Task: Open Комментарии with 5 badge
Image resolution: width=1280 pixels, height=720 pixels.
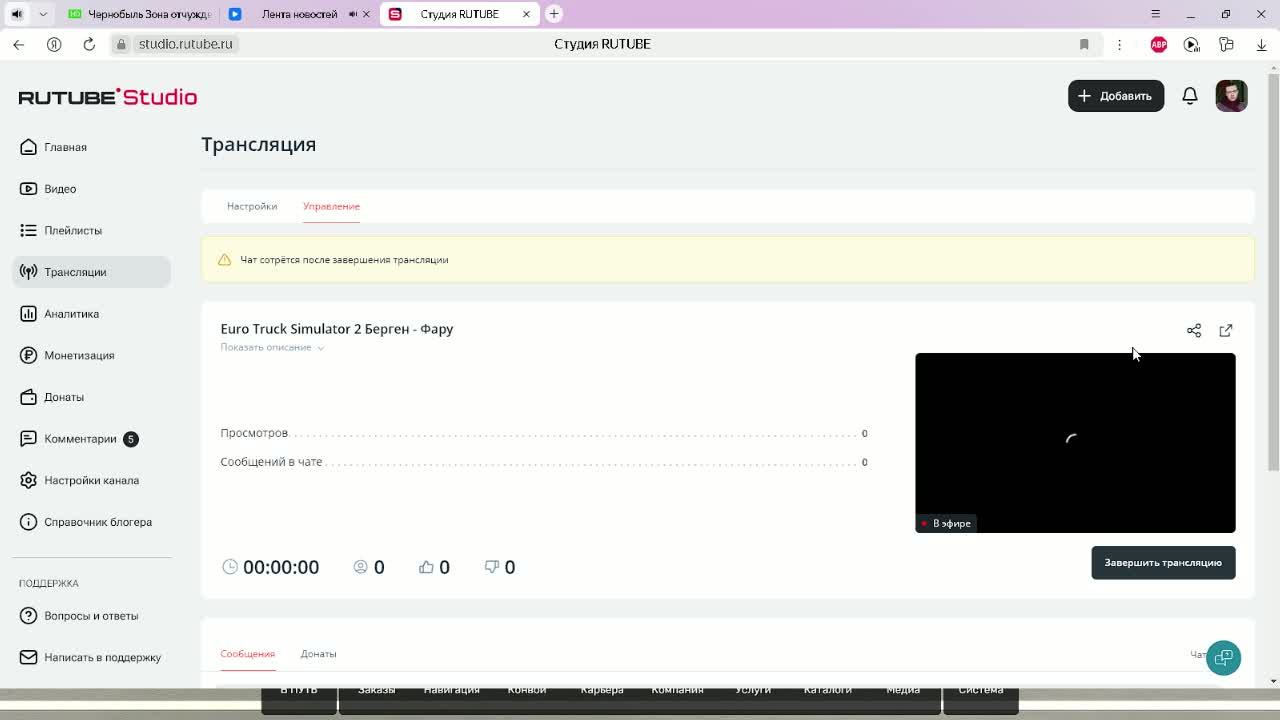Action: (x=91, y=439)
